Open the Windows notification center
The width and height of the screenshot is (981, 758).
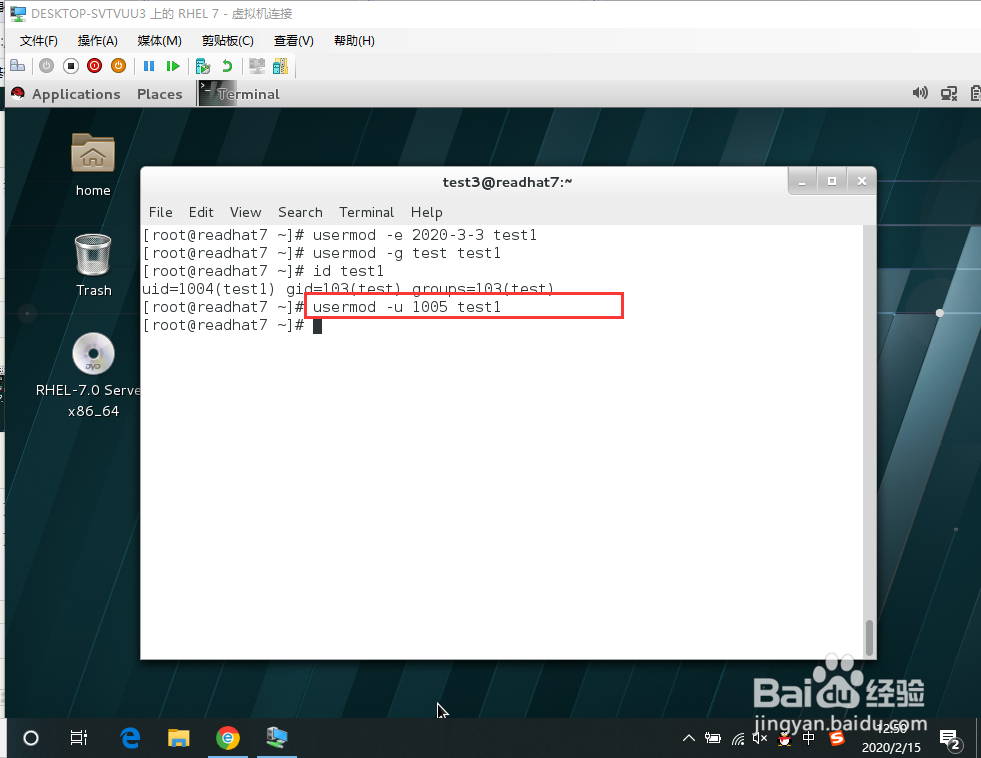pos(951,740)
